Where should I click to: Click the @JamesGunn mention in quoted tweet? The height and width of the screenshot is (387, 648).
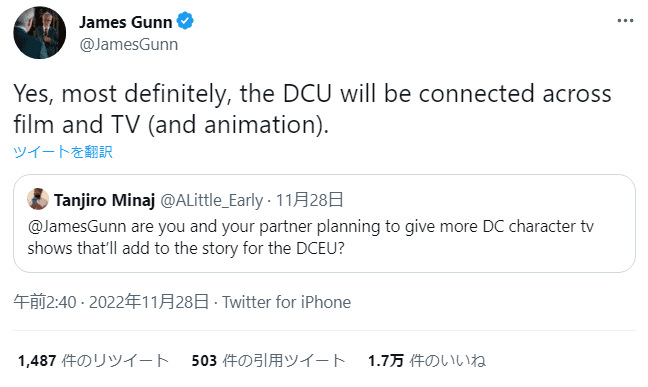[x=77, y=227]
